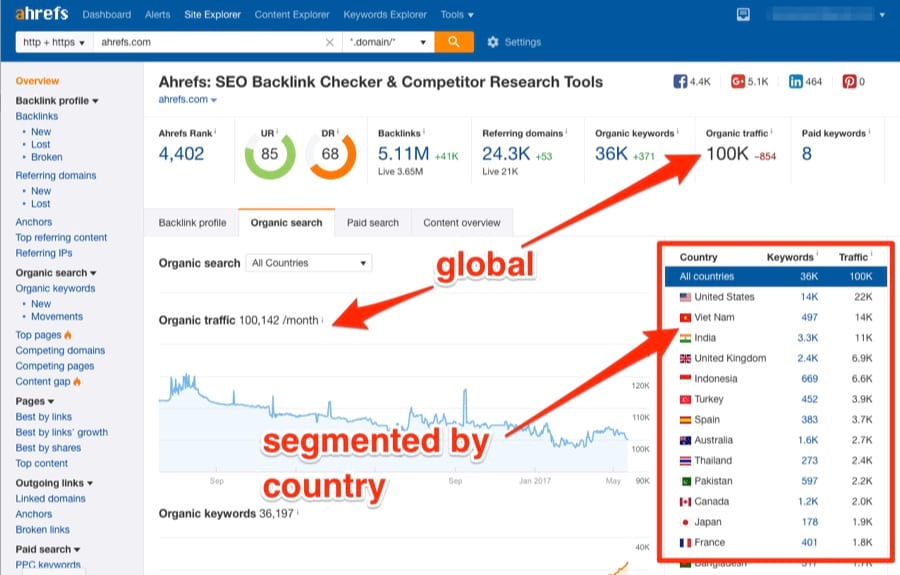Open the All Countries dropdown

pos(309,263)
